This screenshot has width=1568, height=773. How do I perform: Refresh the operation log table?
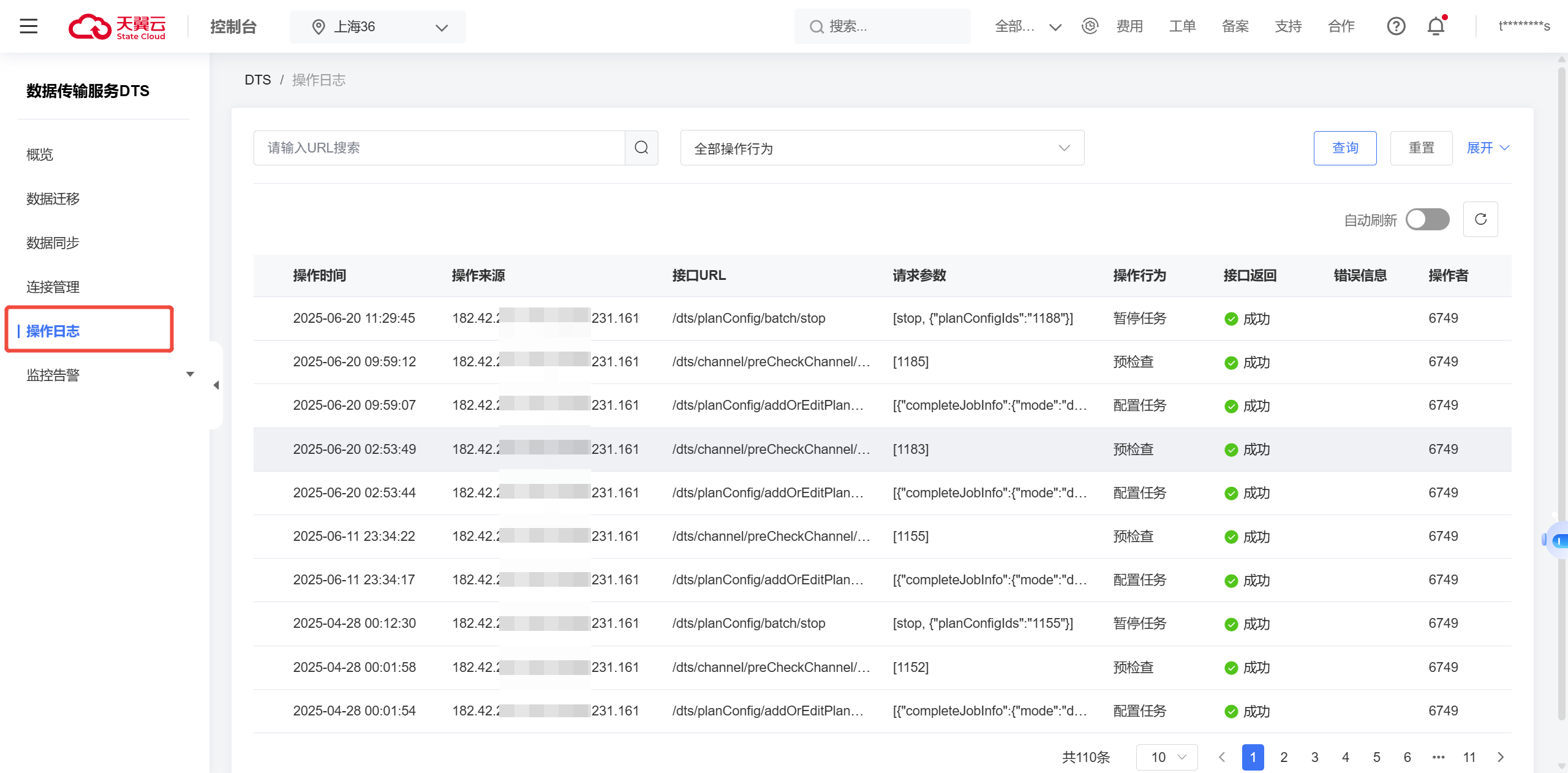point(1480,219)
